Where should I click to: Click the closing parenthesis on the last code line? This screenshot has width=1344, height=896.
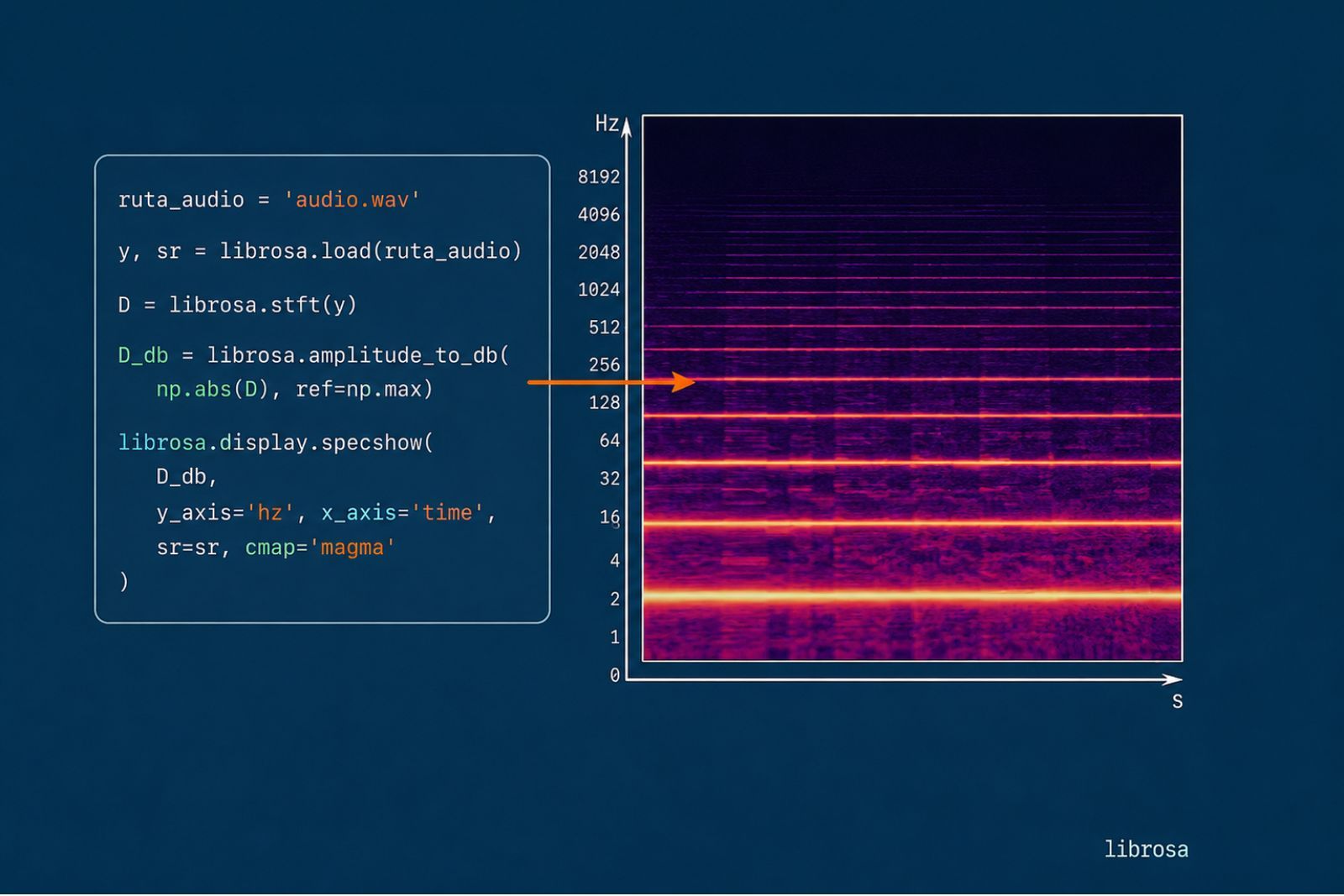124,581
